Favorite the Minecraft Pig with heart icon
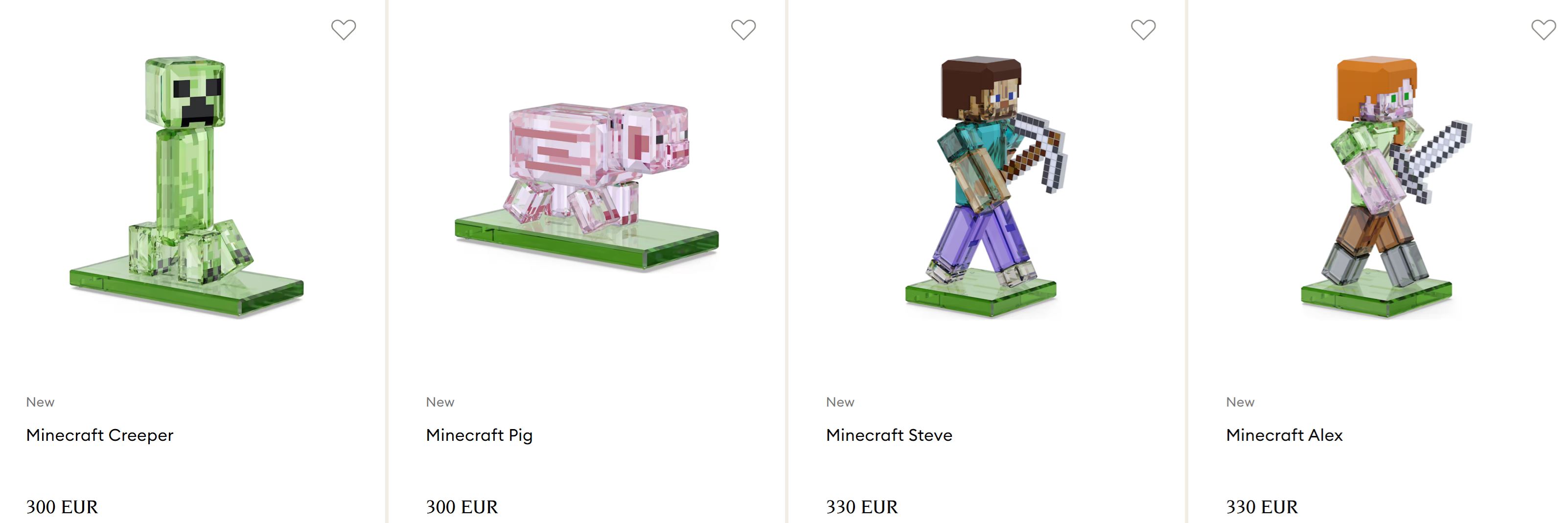Image resolution: width=1568 pixels, height=523 pixels. tap(743, 29)
